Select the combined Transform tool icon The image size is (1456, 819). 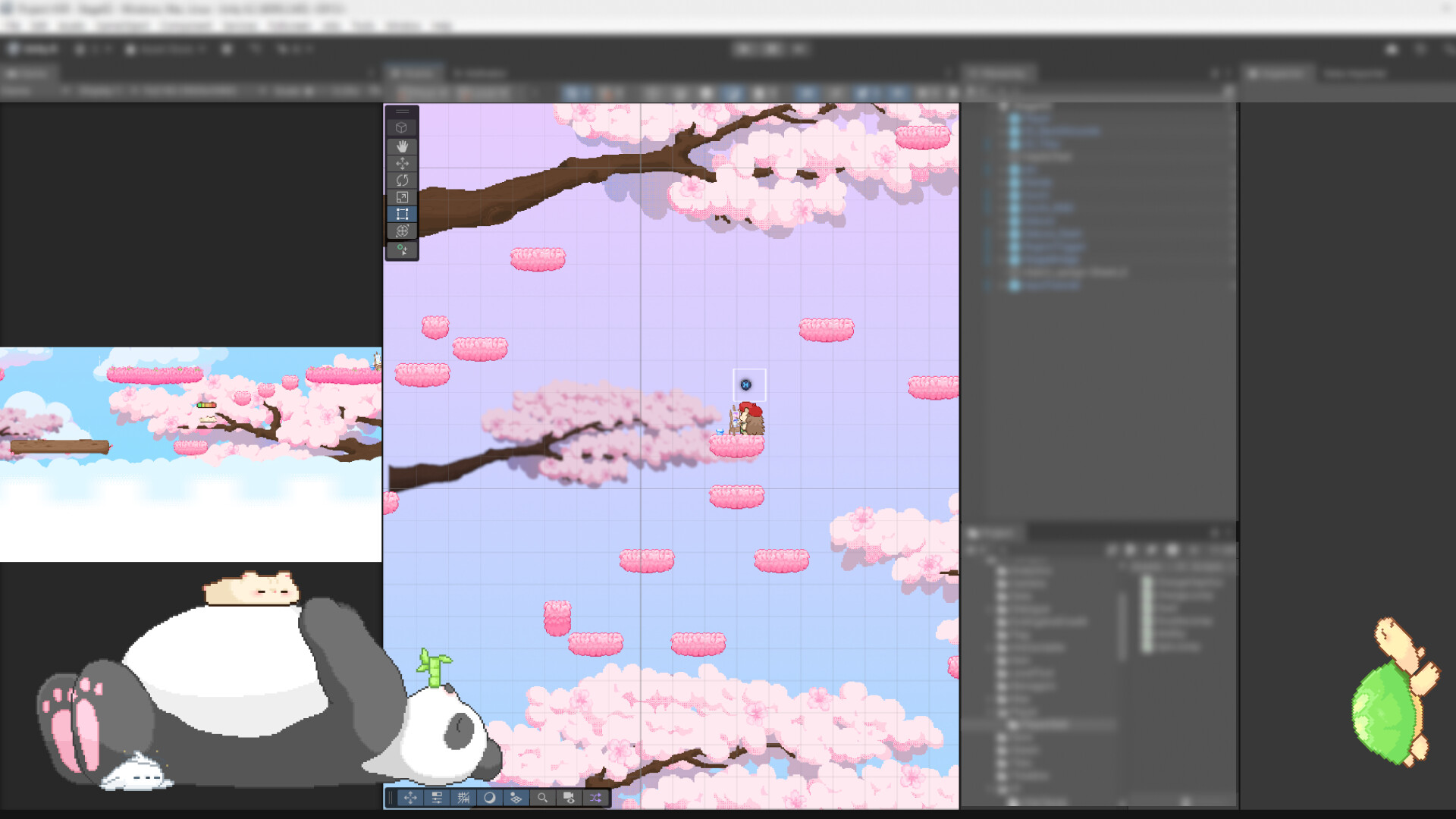tap(403, 231)
